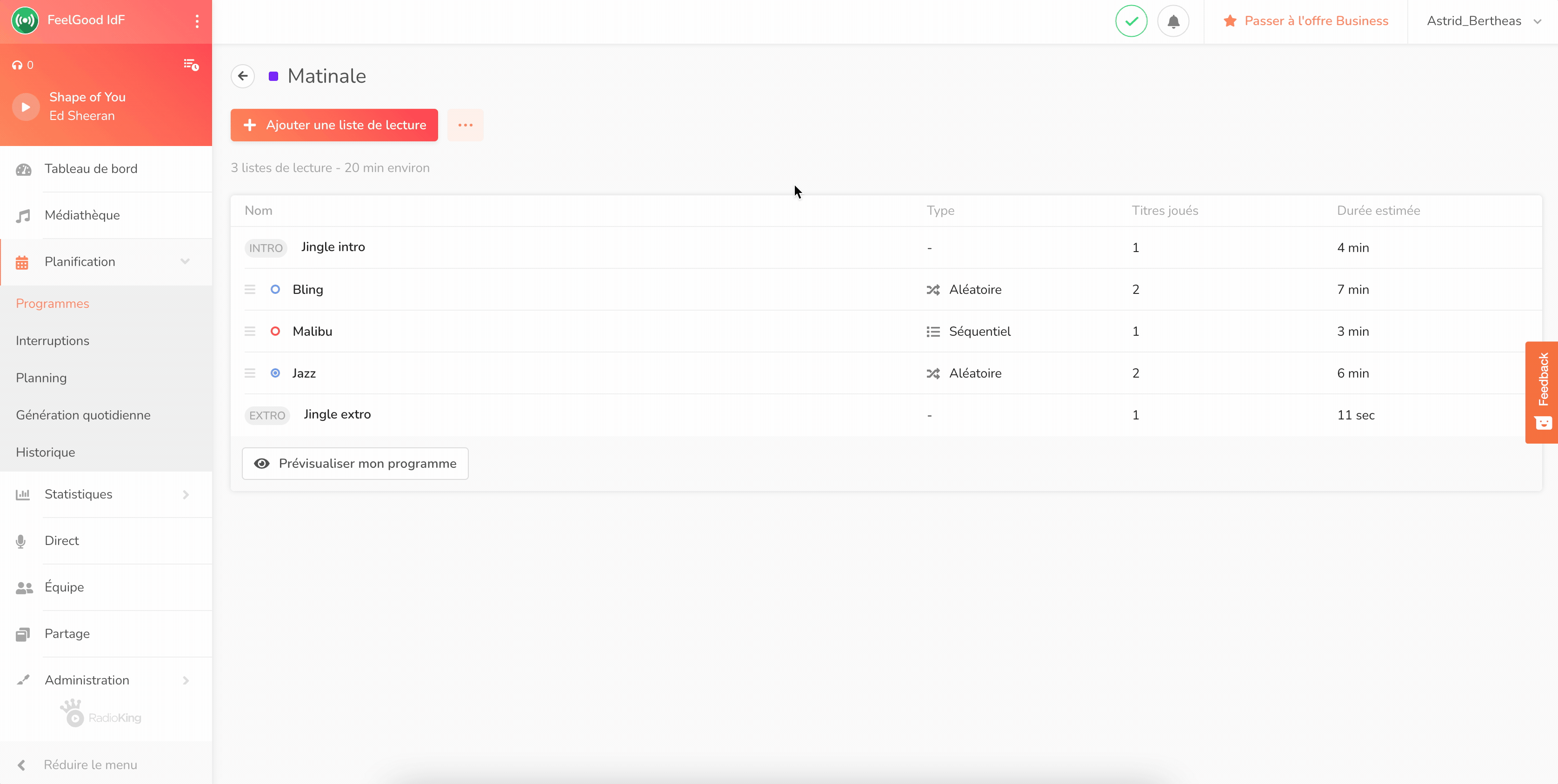Viewport: 1558px width, 784px height.
Task: Collapse the Planification menu chevron
Action: coord(185,261)
